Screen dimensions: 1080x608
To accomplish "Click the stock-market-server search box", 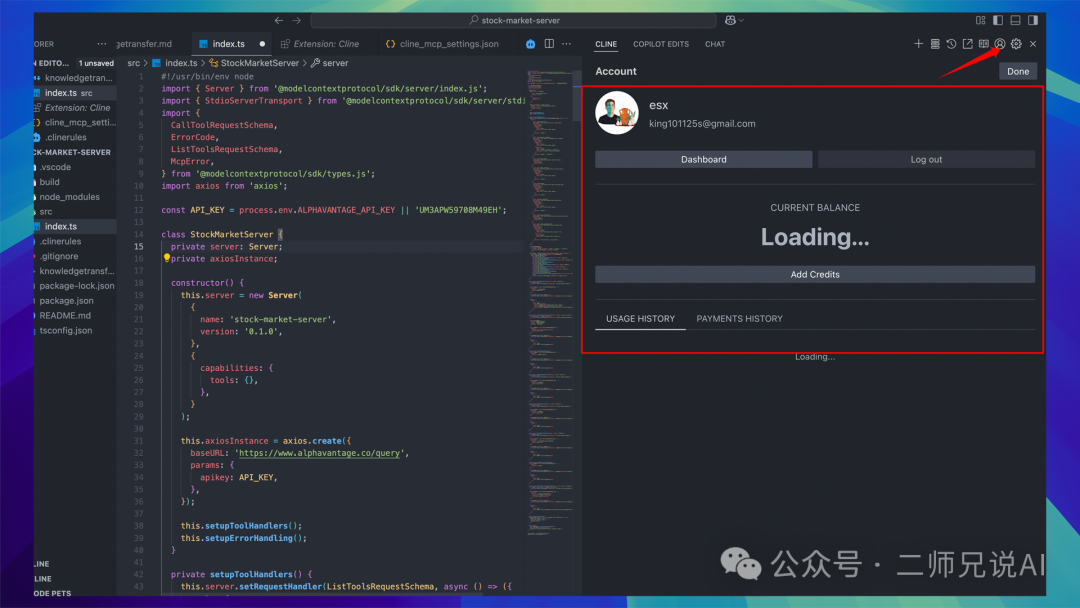I will point(514,20).
